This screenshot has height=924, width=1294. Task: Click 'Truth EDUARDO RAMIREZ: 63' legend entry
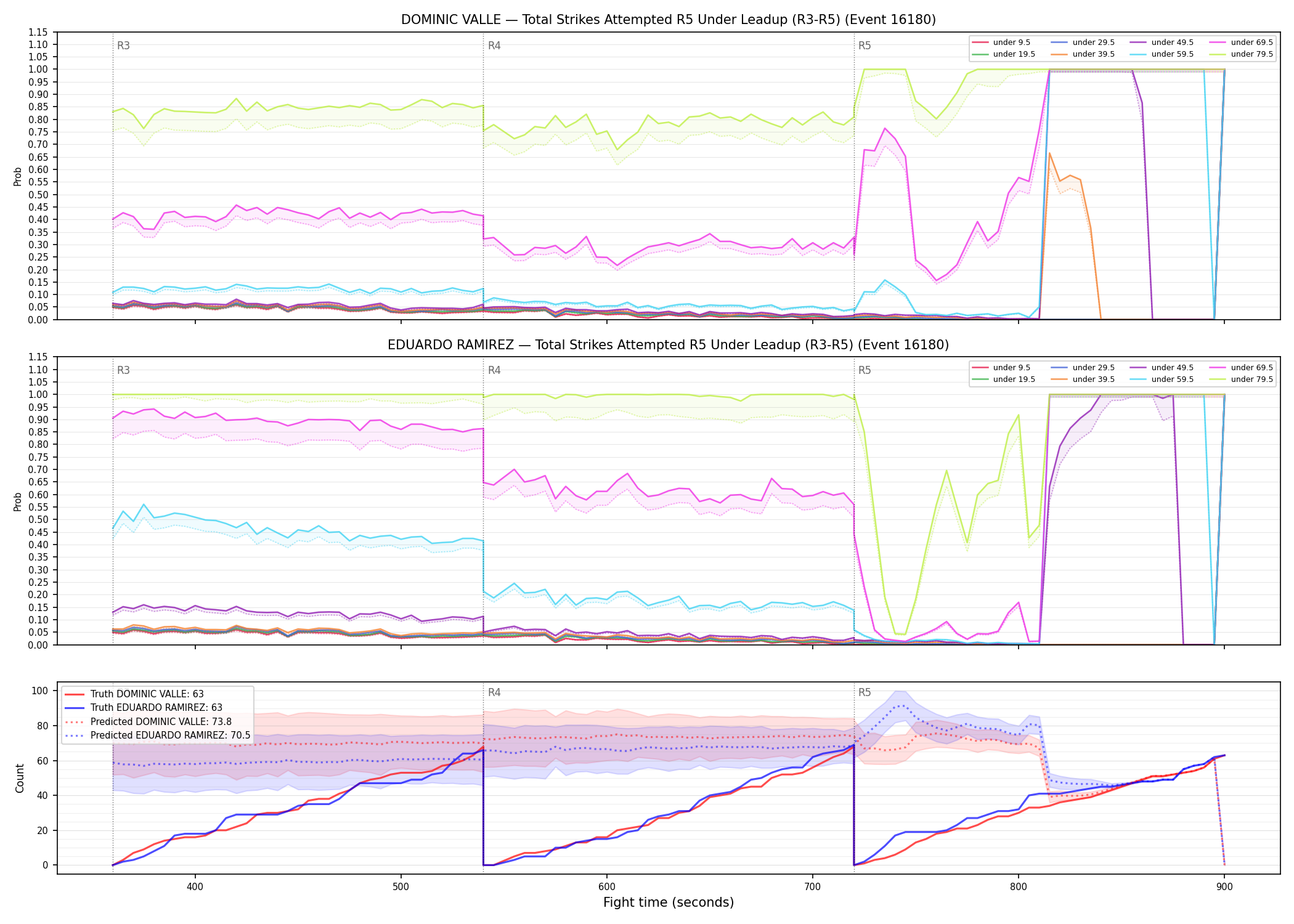click(144, 708)
